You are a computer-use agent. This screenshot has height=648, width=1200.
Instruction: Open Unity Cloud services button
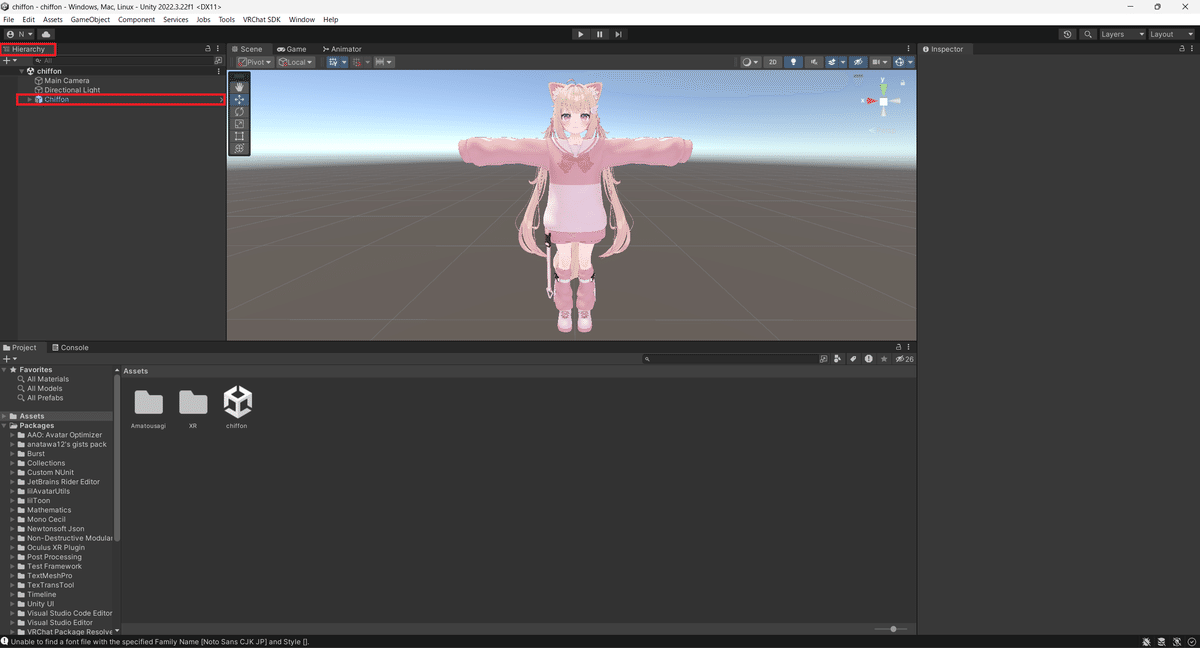46,34
